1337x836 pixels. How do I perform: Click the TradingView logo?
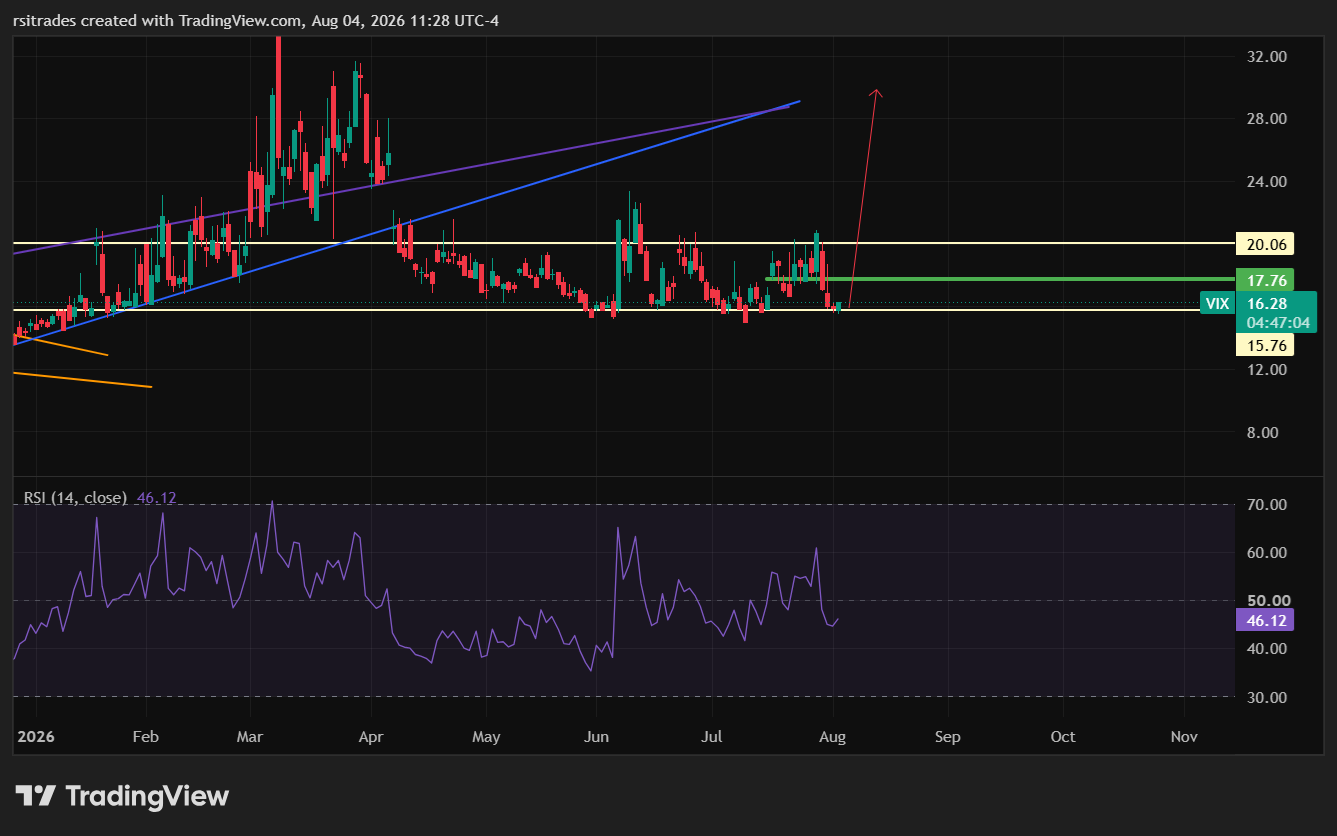123,796
